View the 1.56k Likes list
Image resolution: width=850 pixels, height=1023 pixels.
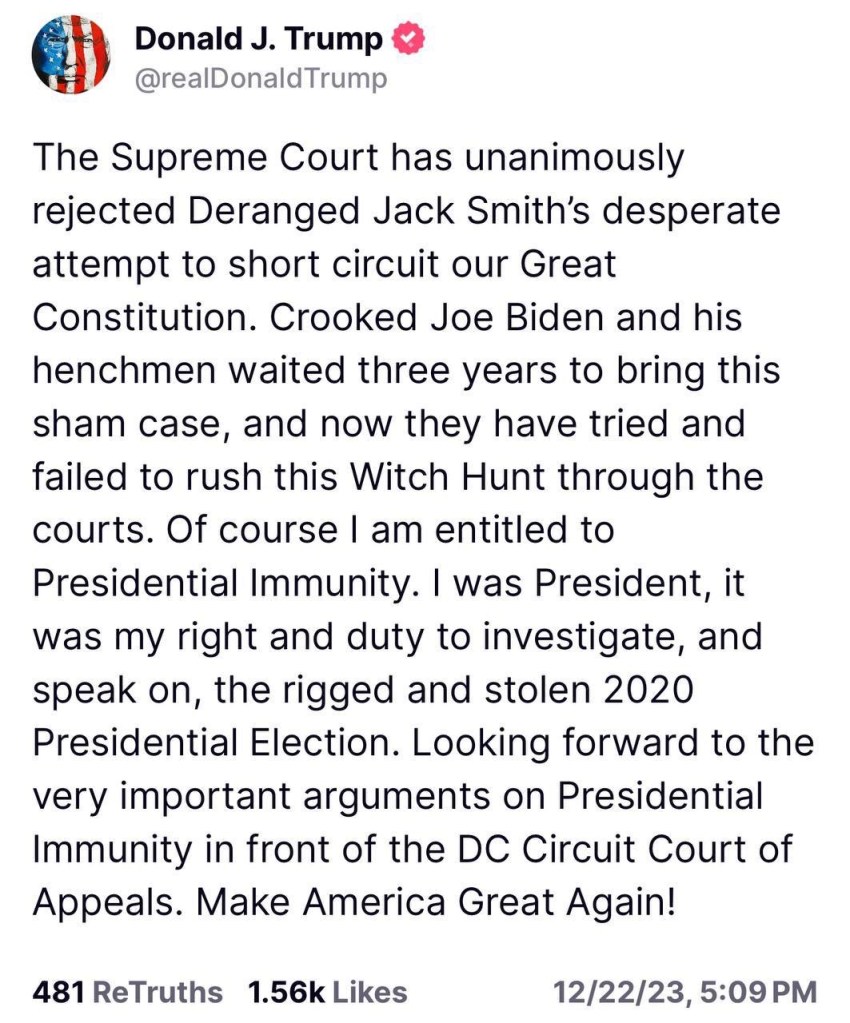(327, 991)
